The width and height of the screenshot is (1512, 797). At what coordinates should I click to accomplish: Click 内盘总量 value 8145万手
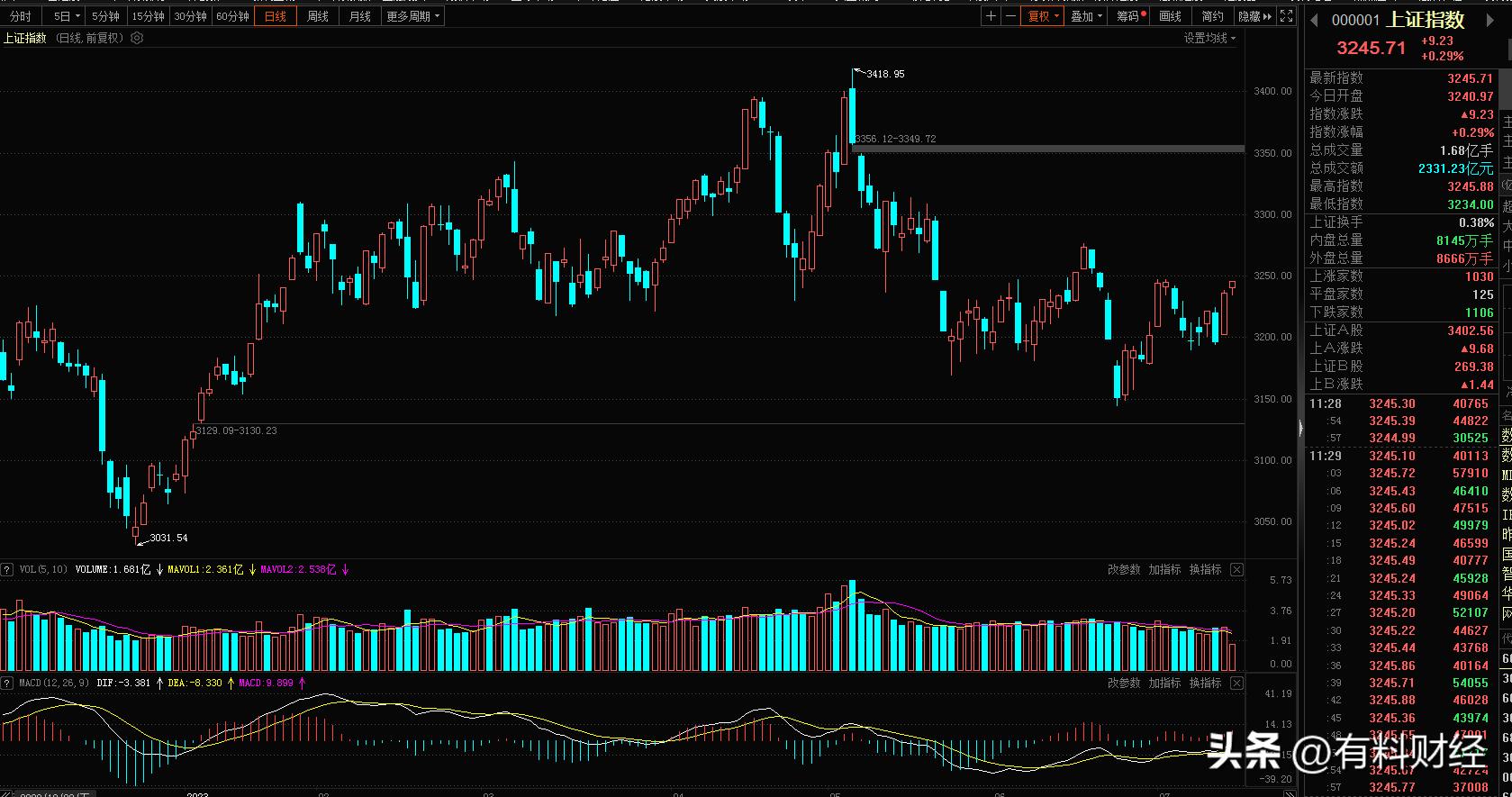(1465, 240)
